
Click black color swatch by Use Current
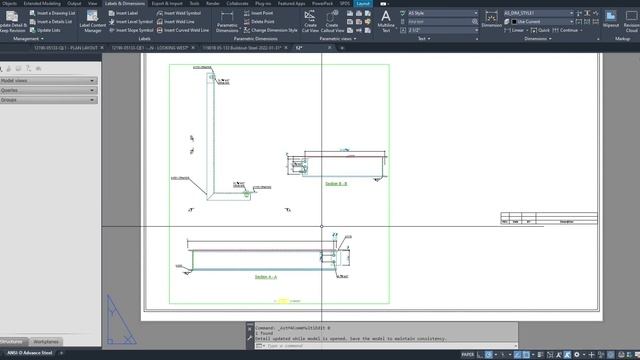click(514, 22)
